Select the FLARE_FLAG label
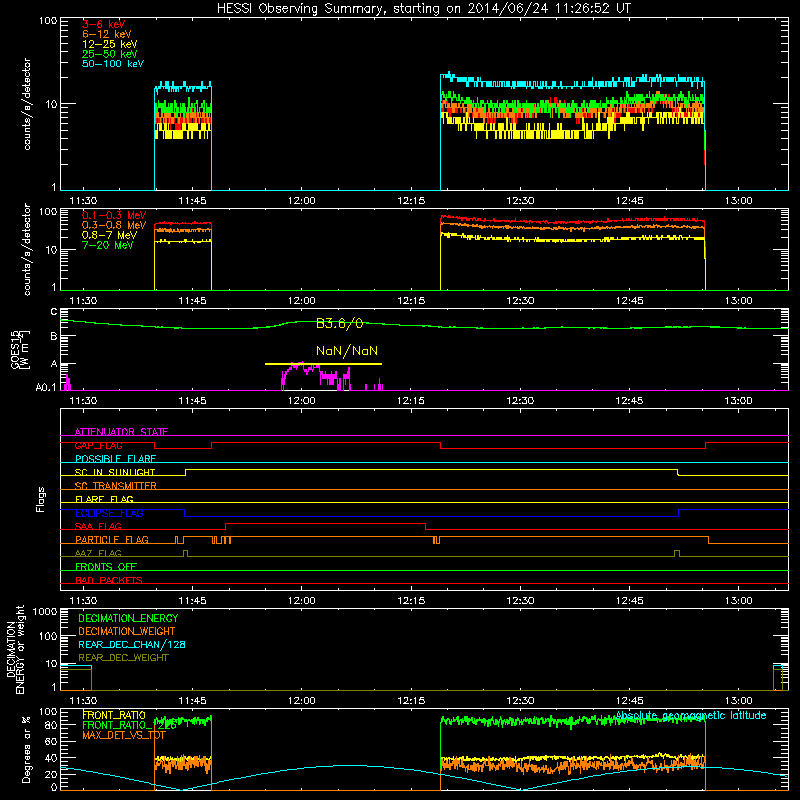 104,499
